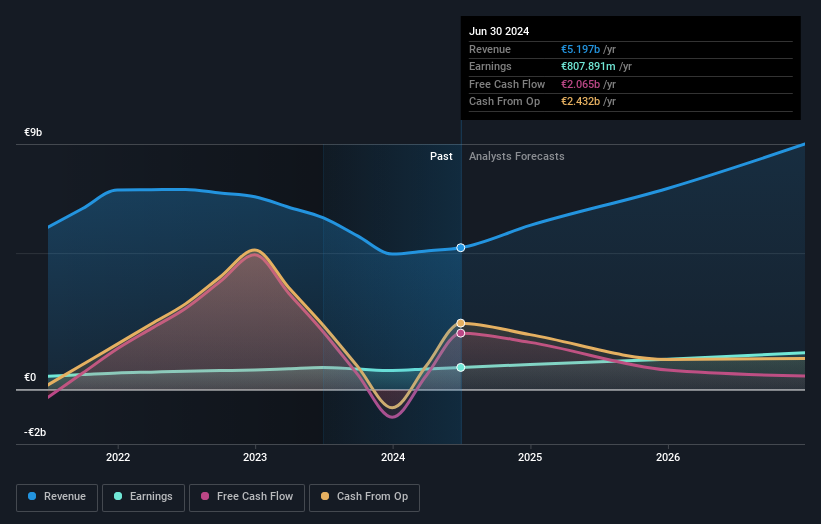Click the blue Revenue legend dot
This screenshot has width=821, height=524.
(x=32, y=496)
